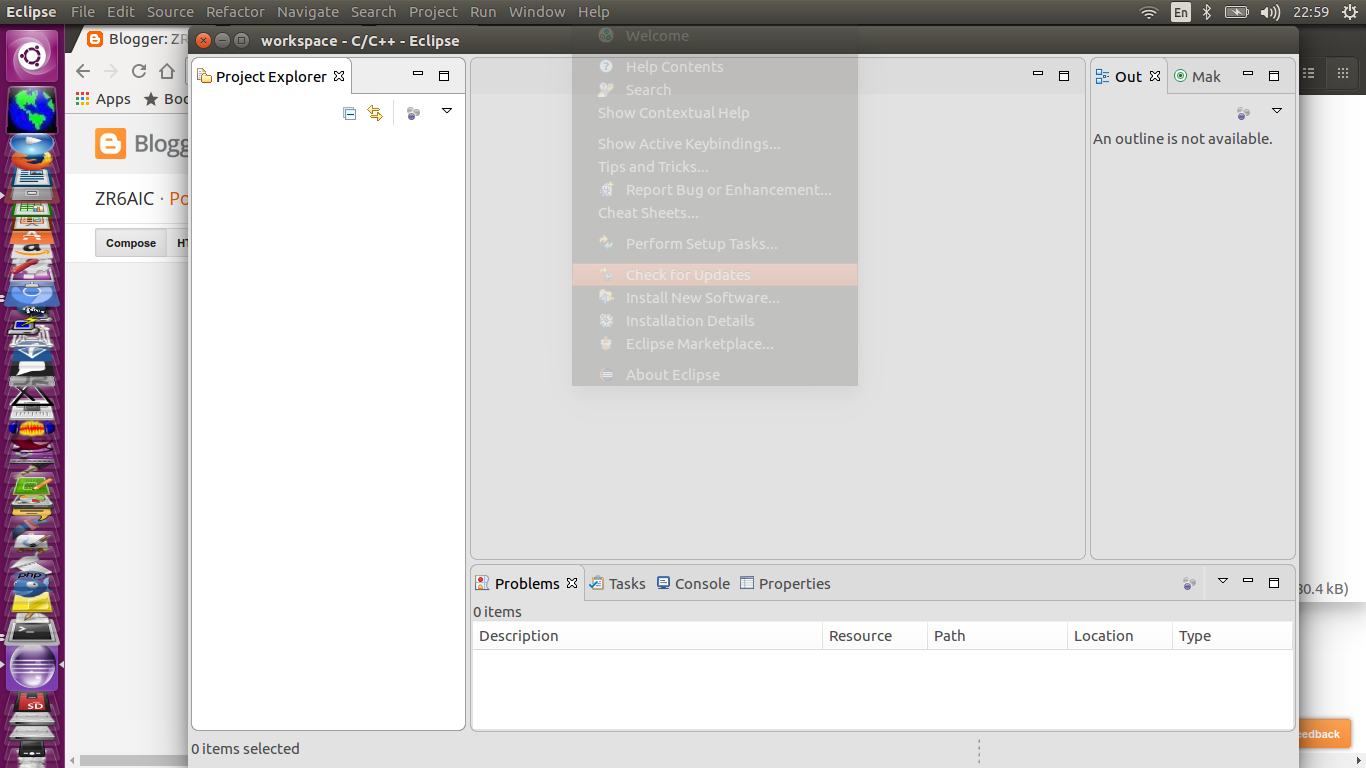
Task: Open the Window menu
Action: pos(537,12)
